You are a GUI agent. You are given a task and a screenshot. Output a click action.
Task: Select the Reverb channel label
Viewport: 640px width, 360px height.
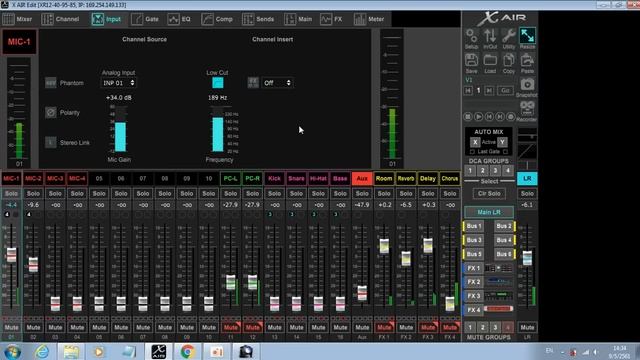tap(406, 178)
